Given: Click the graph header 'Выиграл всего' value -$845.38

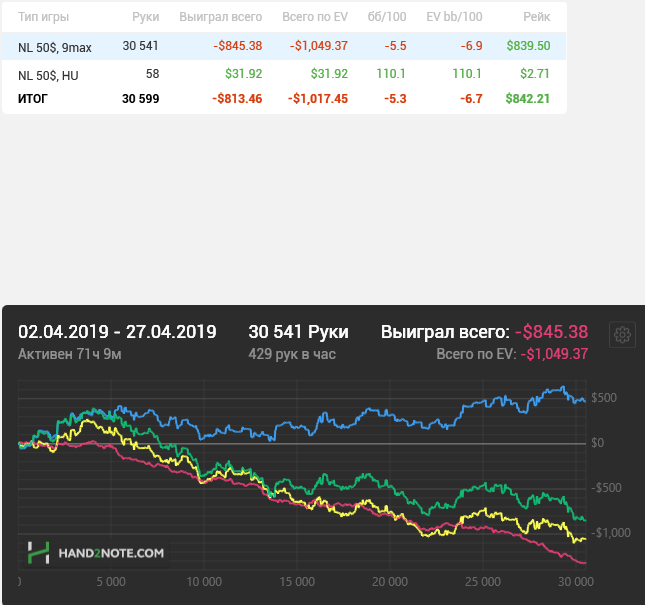Looking at the screenshot, I should coord(552,332).
